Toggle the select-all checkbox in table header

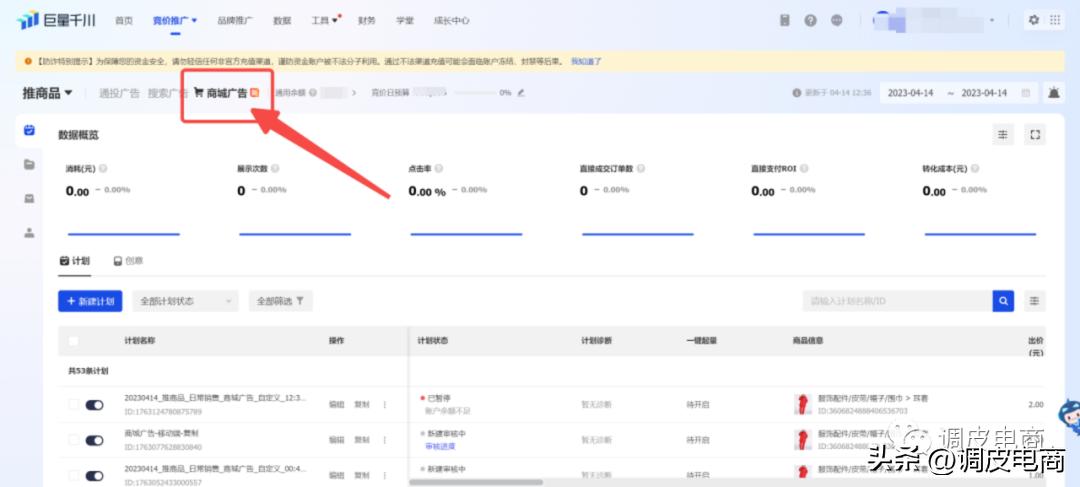click(x=74, y=341)
